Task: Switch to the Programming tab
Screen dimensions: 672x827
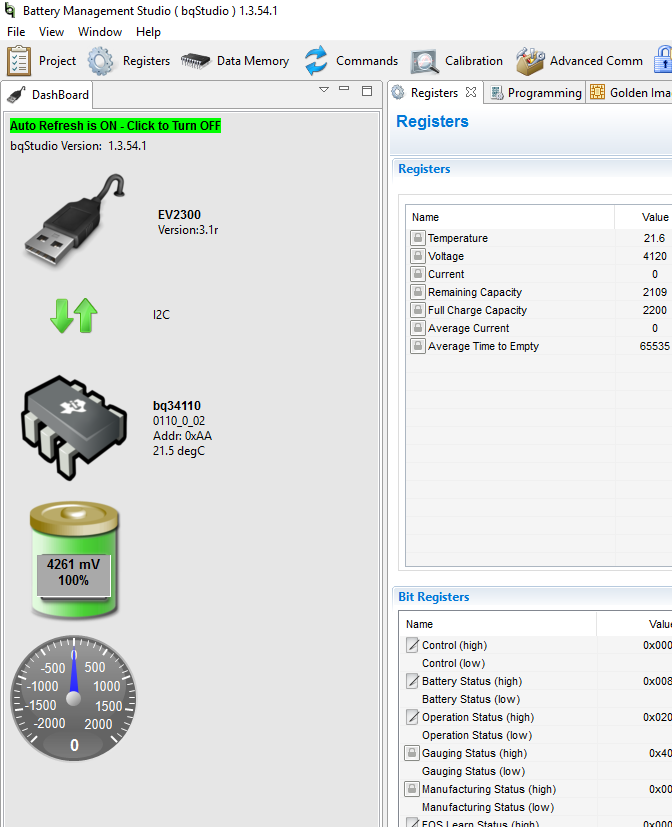Action: pyautogui.click(x=535, y=93)
